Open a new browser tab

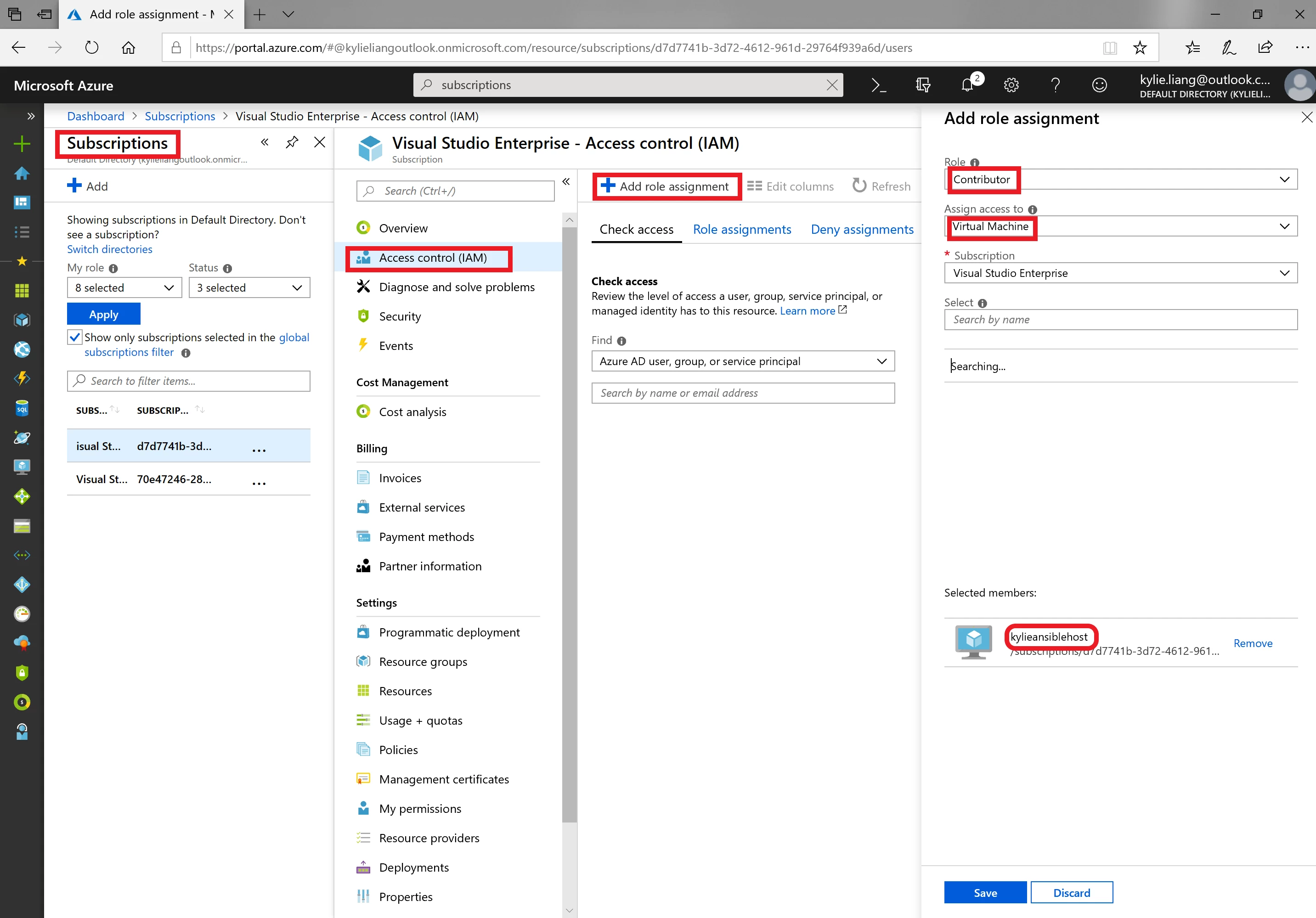(x=260, y=14)
